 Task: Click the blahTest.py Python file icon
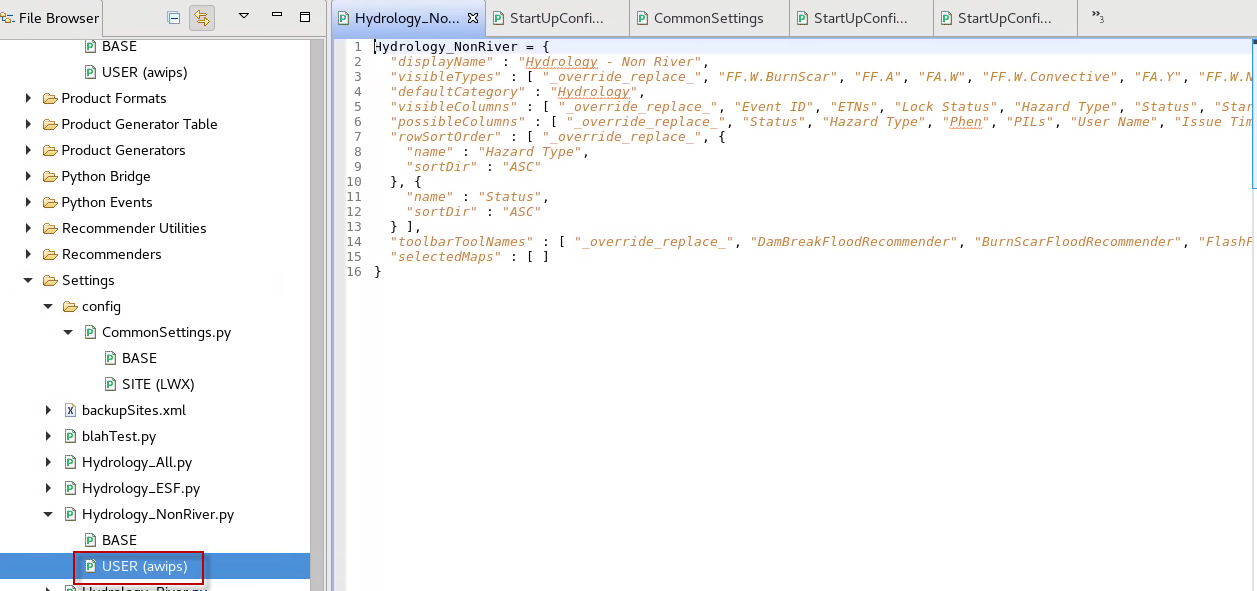[70, 436]
